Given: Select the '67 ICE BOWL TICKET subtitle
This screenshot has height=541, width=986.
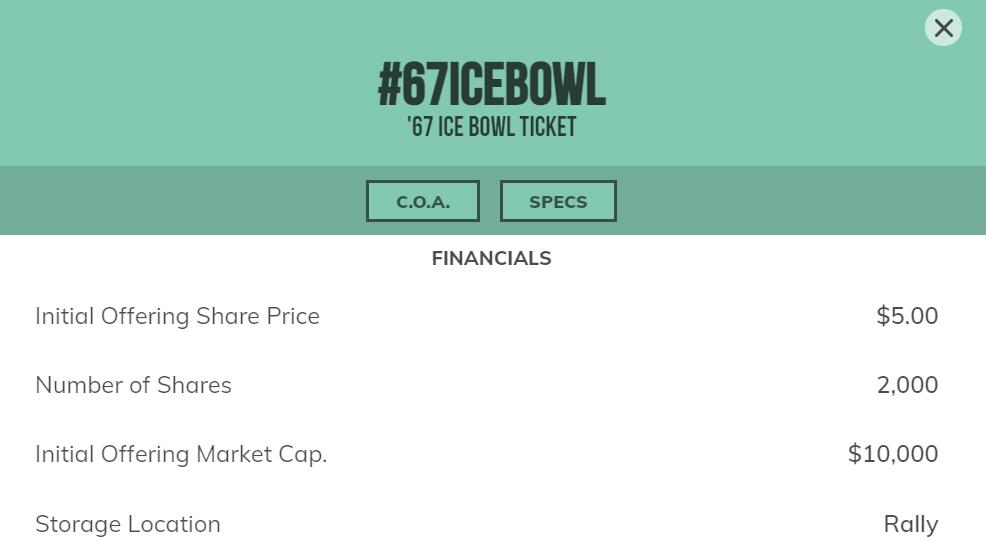Looking at the screenshot, I should (492, 127).
